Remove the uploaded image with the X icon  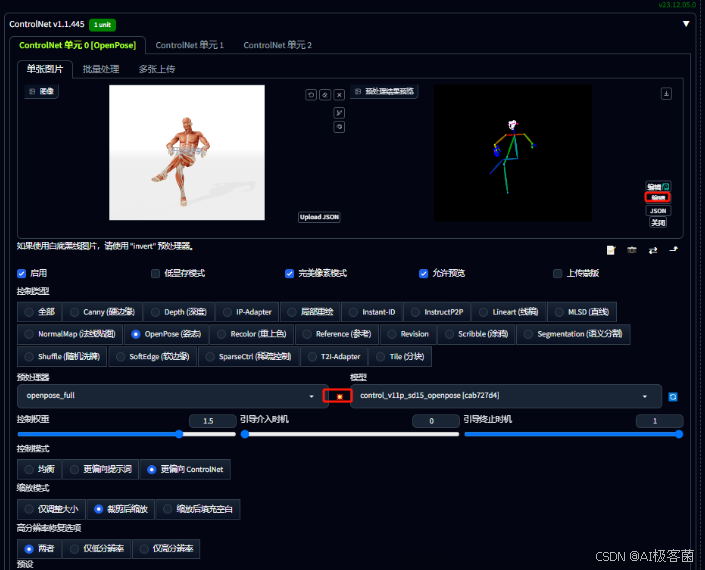339,95
